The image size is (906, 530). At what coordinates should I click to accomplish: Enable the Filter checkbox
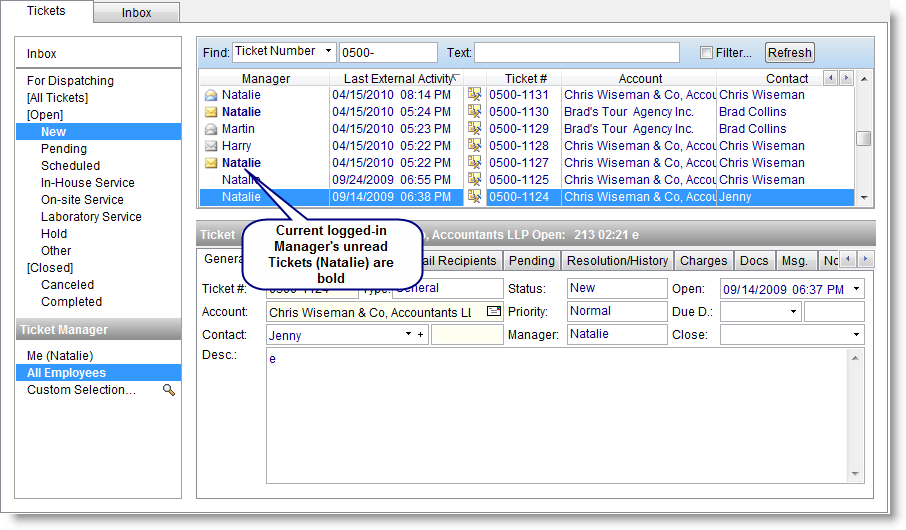pos(707,53)
